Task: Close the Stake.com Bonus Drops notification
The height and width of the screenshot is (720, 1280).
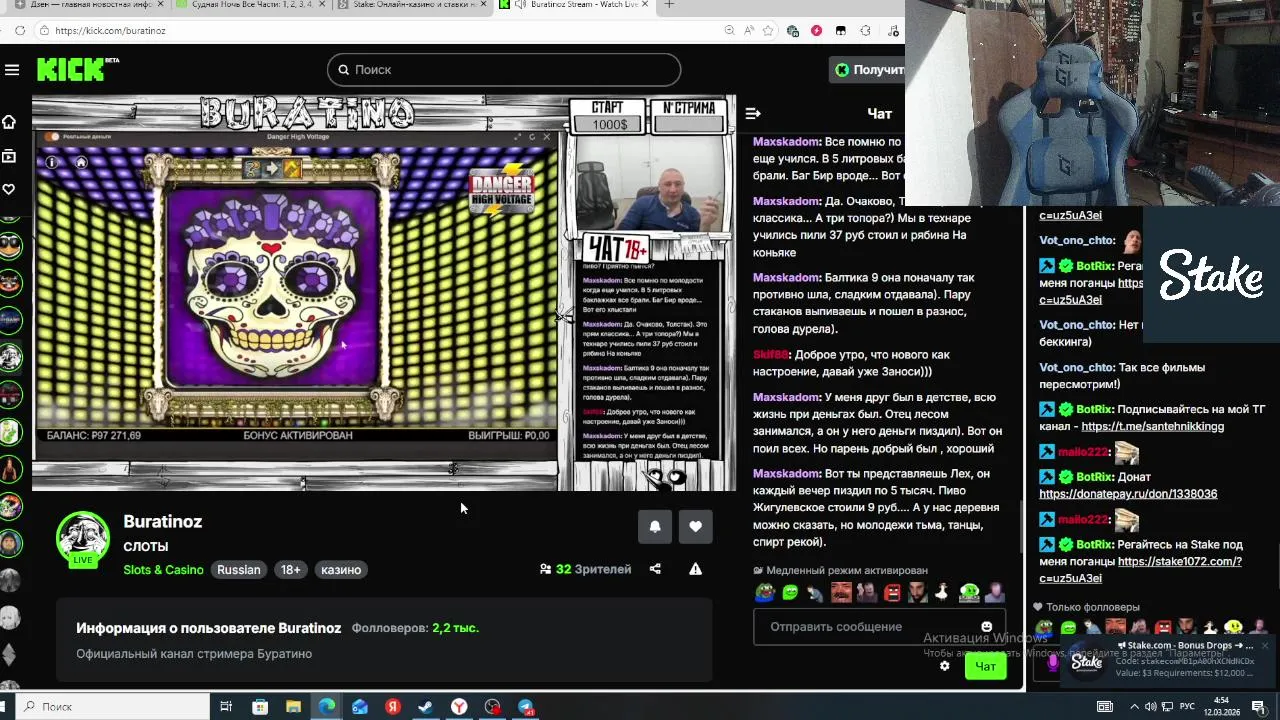Action: click(x=1265, y=646)
